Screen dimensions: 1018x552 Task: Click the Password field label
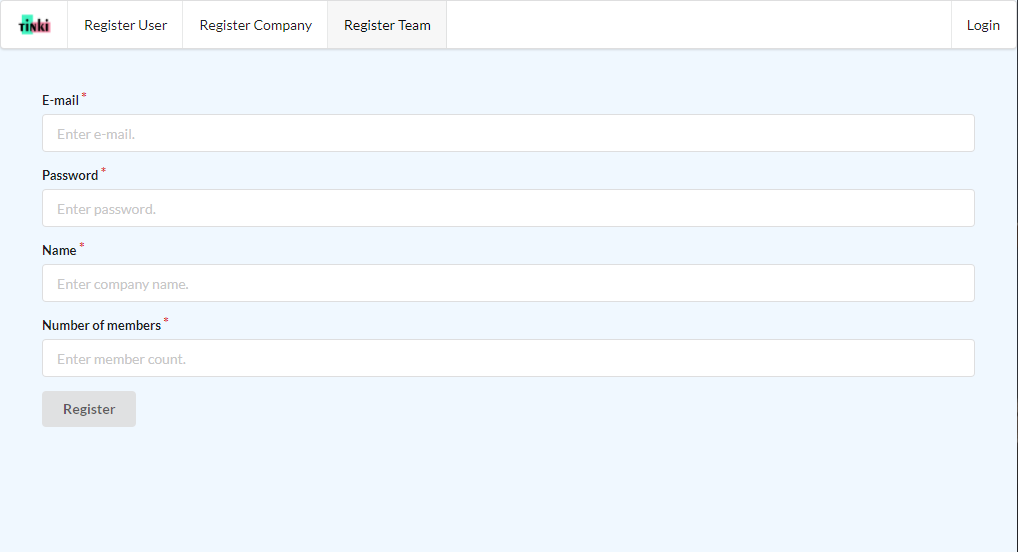70,175
